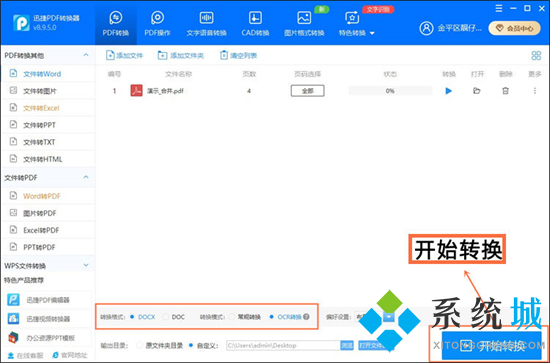
Task: Click the 页码选择 column header
Action: pos(307,74)
